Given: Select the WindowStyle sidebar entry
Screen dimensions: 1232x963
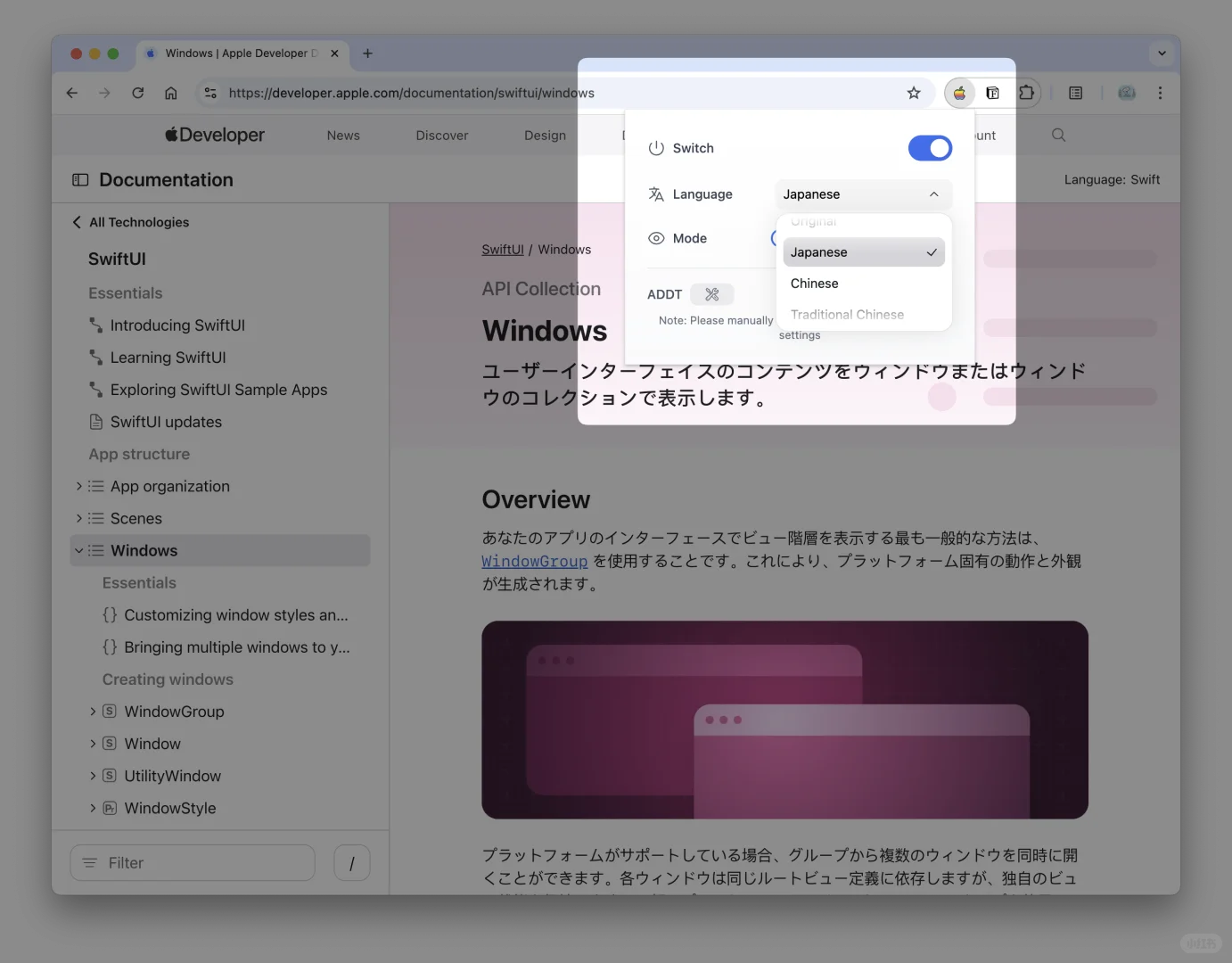Looking at the screenshot, I should (170, 808).
